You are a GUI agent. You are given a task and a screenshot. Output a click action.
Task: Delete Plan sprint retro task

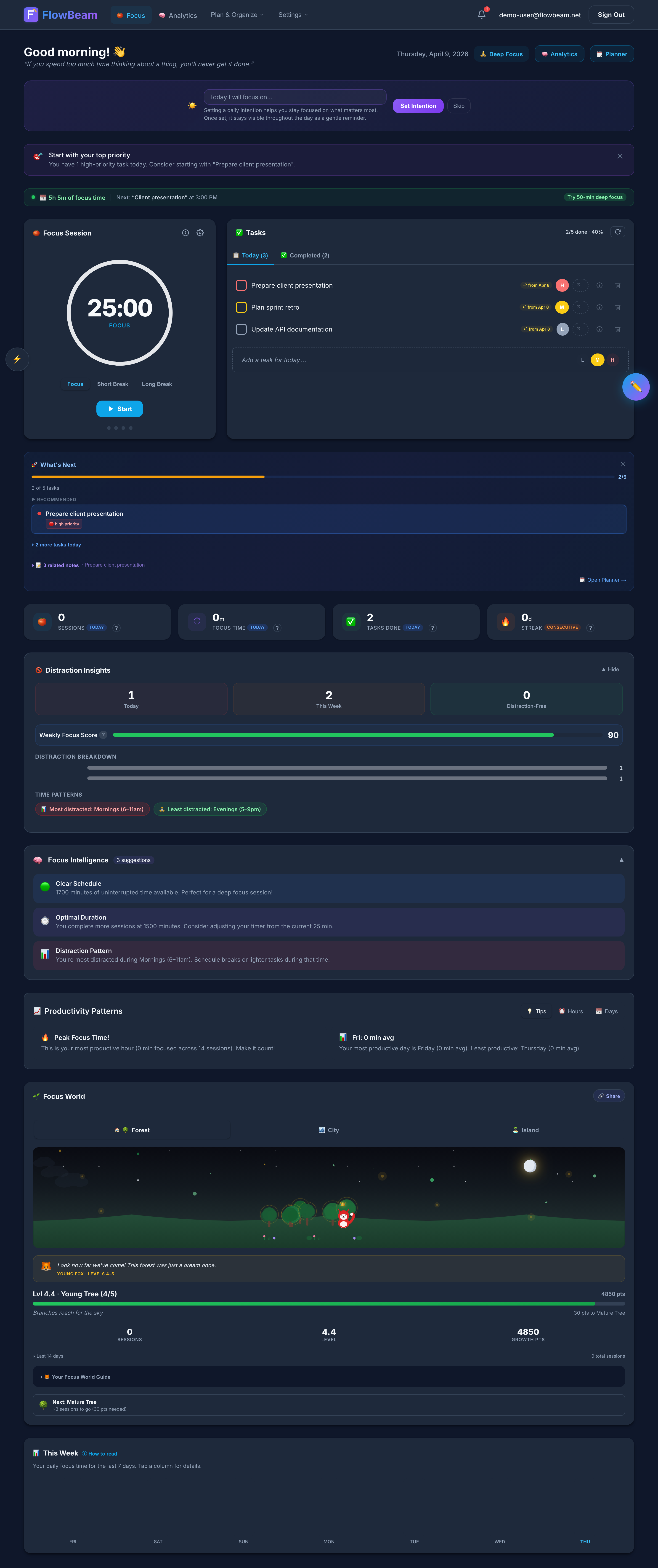[617, 307]
